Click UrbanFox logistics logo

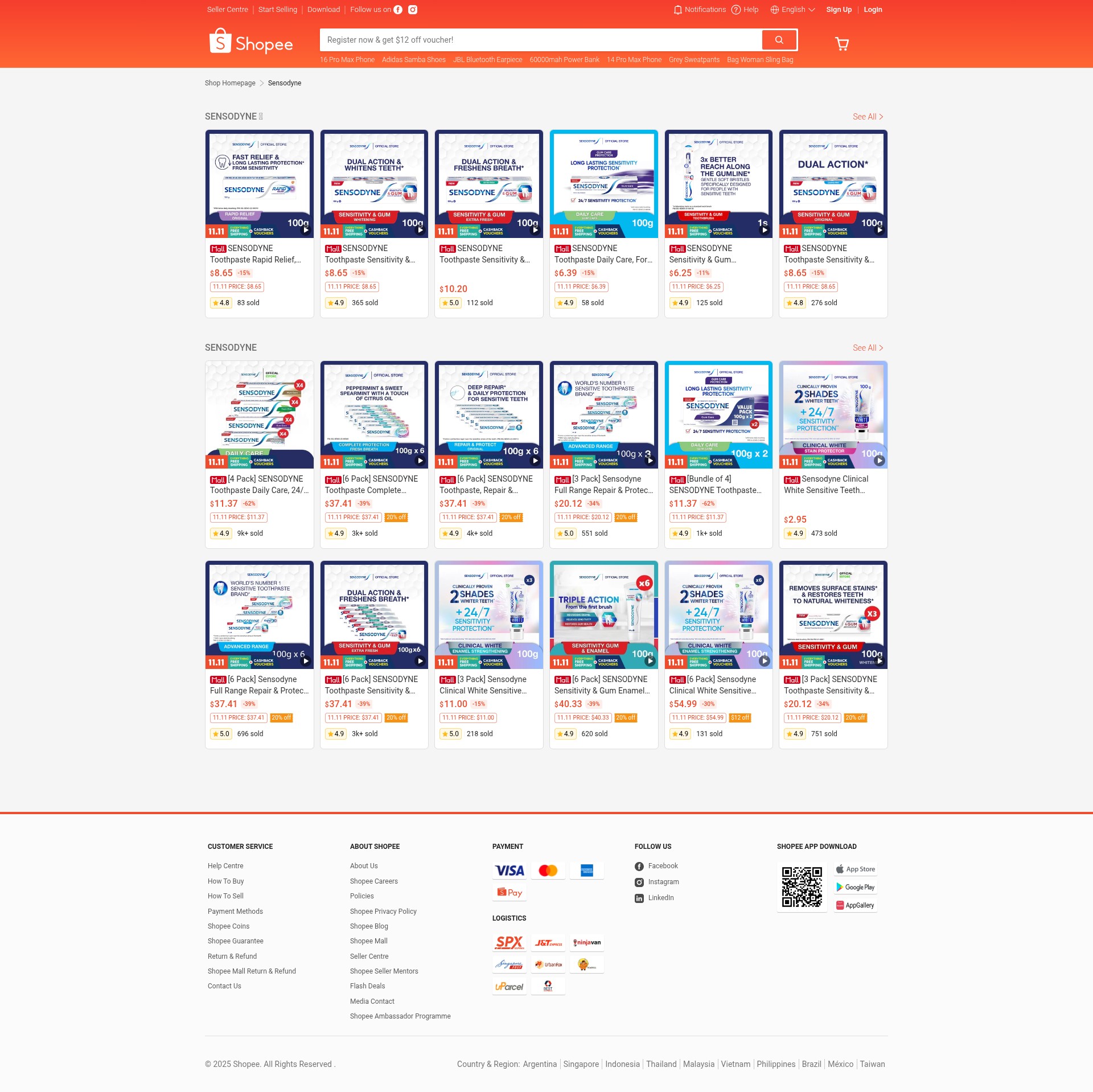pos(548,964)
